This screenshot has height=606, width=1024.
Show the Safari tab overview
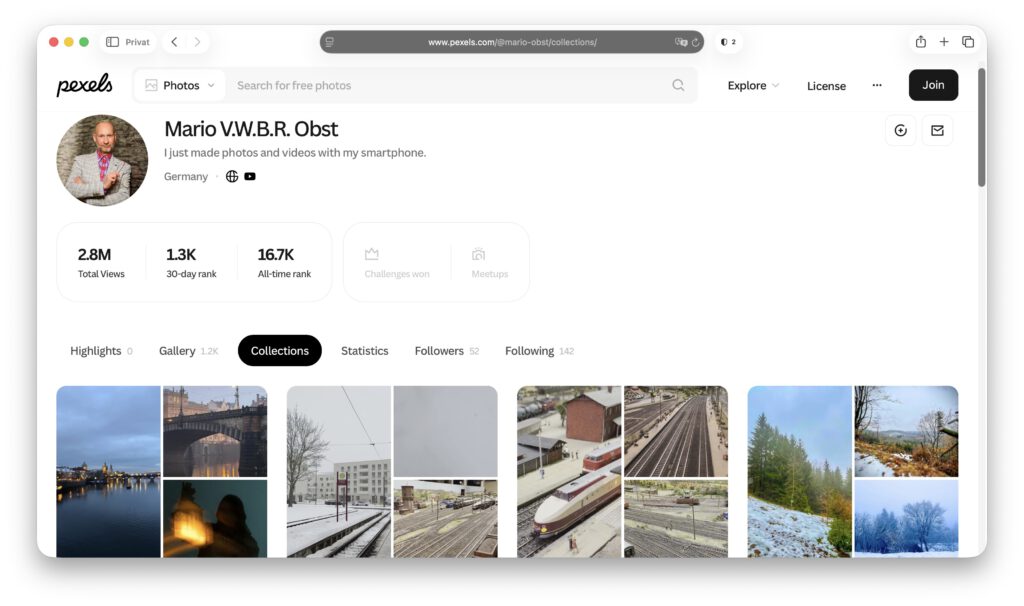click(968, 42)
